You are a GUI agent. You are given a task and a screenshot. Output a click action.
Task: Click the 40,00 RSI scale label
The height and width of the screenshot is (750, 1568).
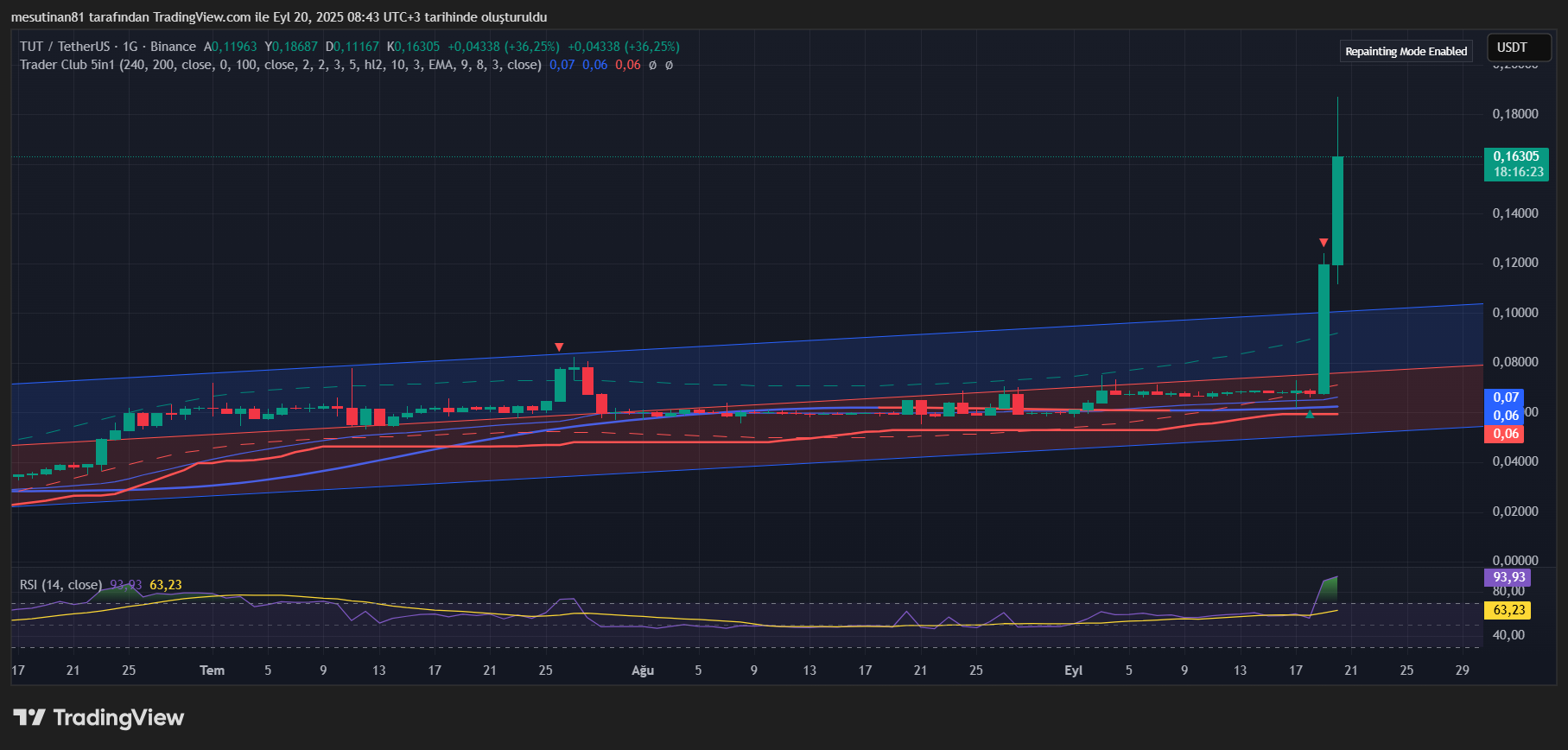point(1508,635)
